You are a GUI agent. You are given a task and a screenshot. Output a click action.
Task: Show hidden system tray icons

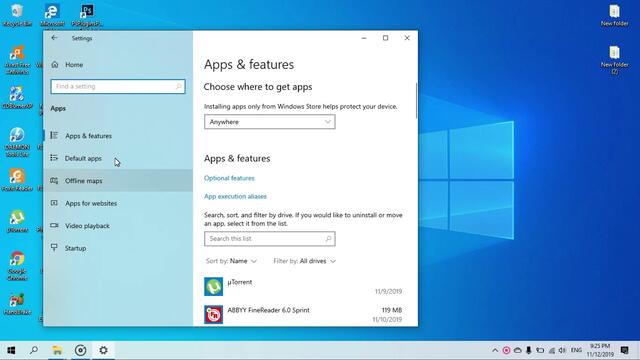point(495,350)
